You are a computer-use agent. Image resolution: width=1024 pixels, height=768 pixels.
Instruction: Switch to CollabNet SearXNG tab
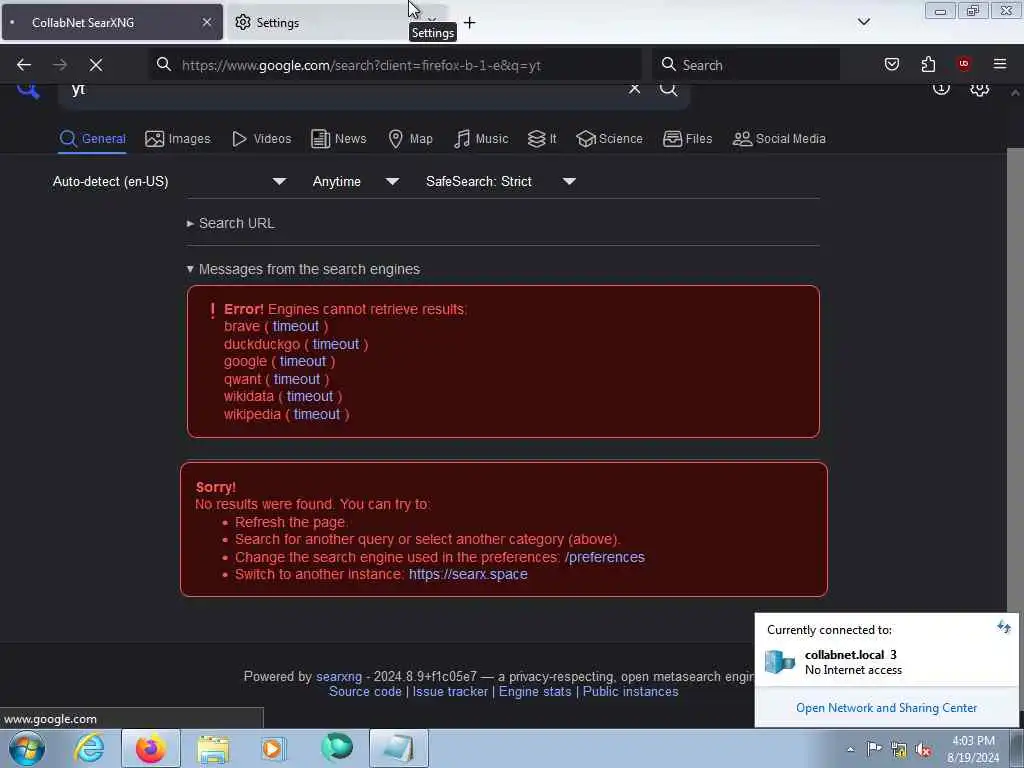click(x=112, y=22)
